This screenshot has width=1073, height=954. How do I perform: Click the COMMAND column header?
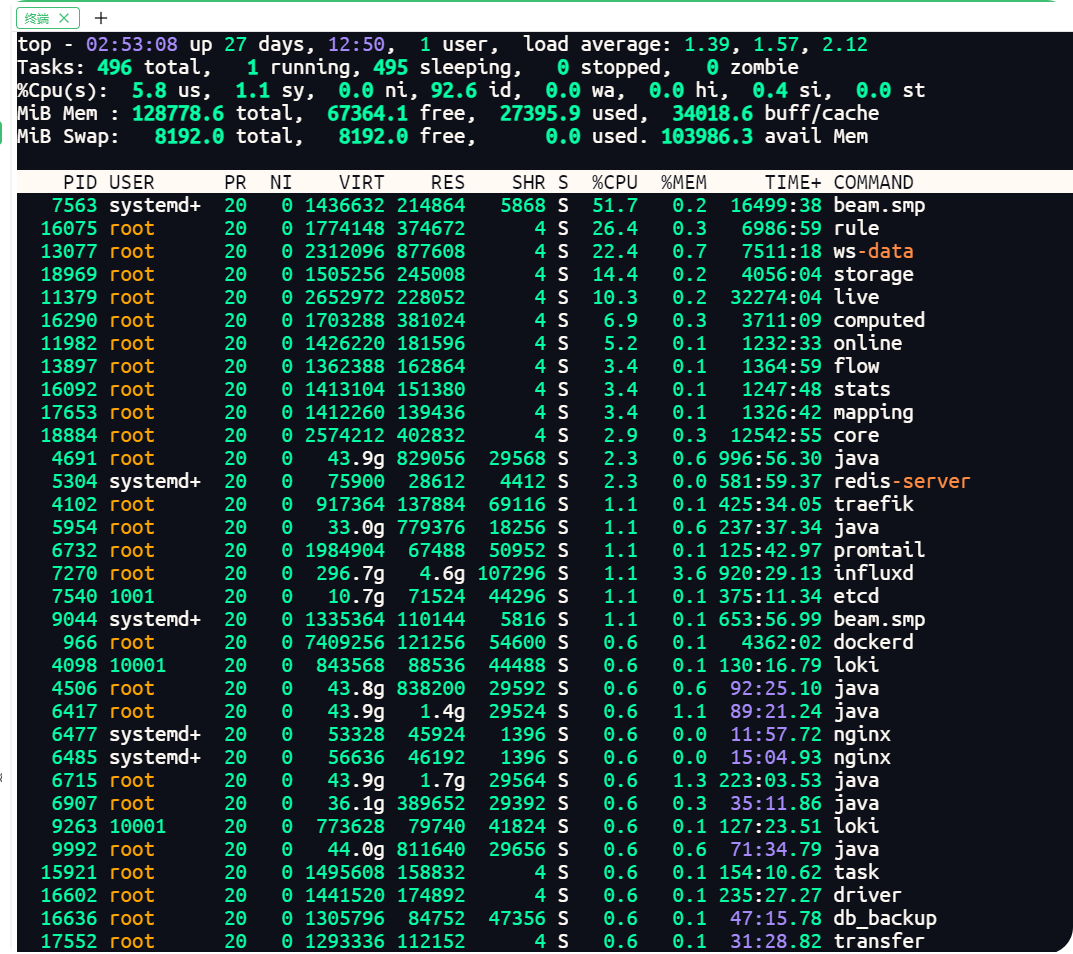tap(873, 183)
